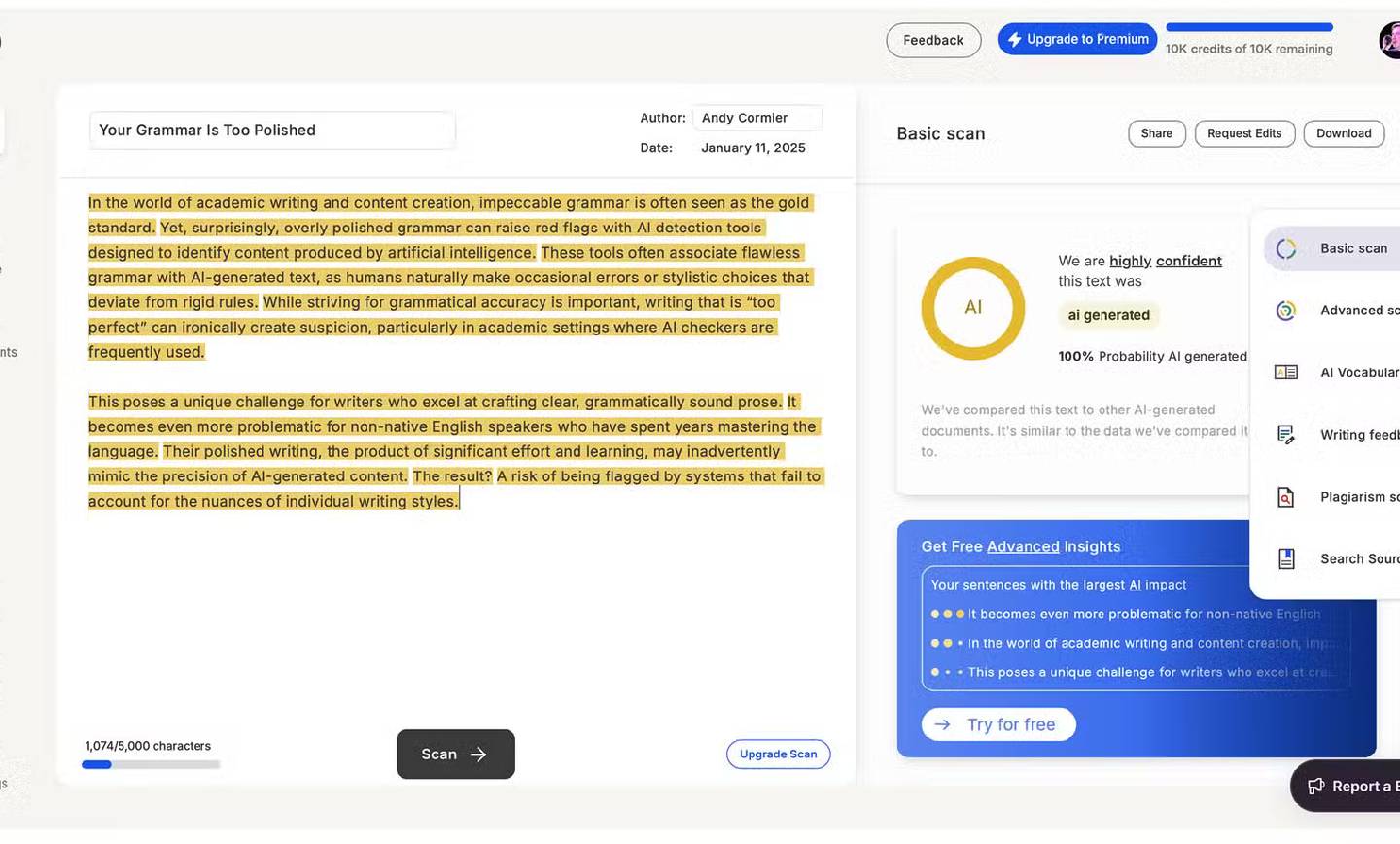Click Upgrade to Premium
The width and height of the screenshot is (1400, 844).
1077,39
